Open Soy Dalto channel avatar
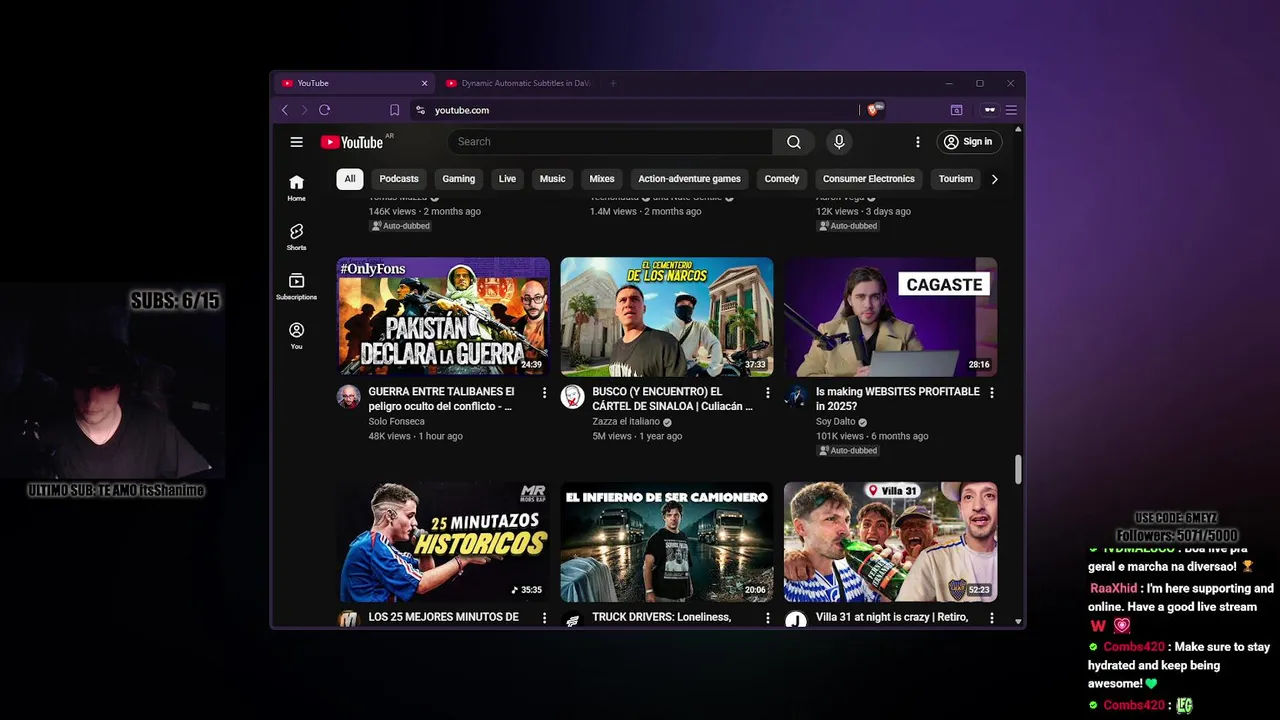The image size is (1280, 720). 796,397
